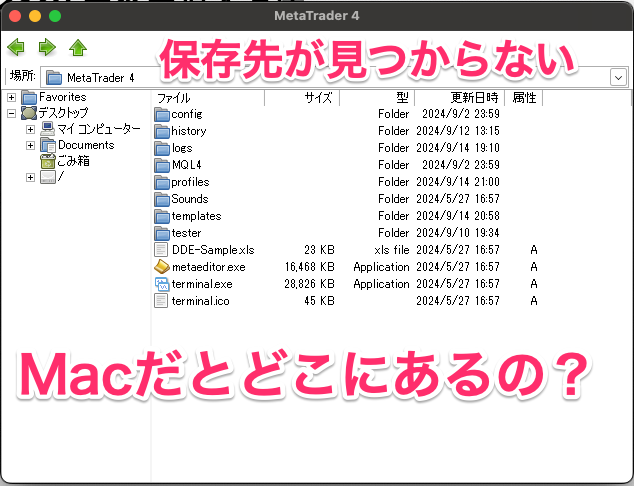
Task: Select the history folder icon
Action: 162,131
